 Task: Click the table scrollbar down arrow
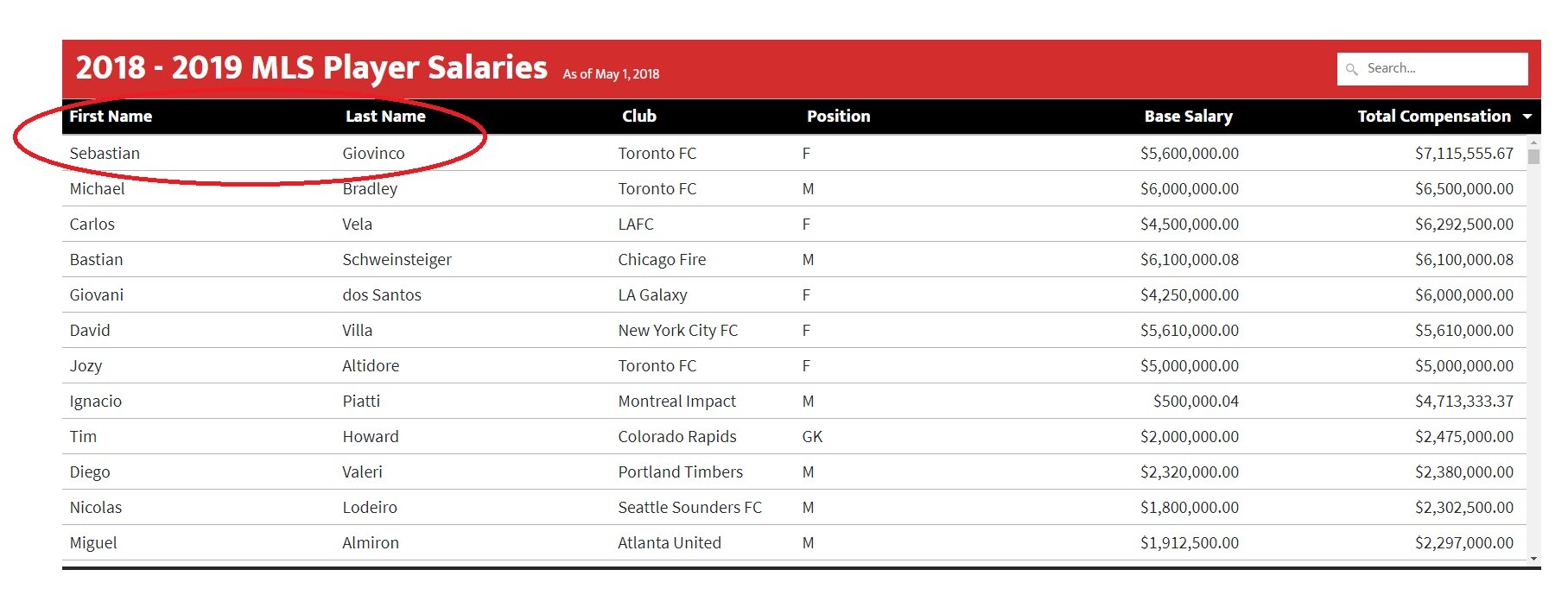(1533, 560)
